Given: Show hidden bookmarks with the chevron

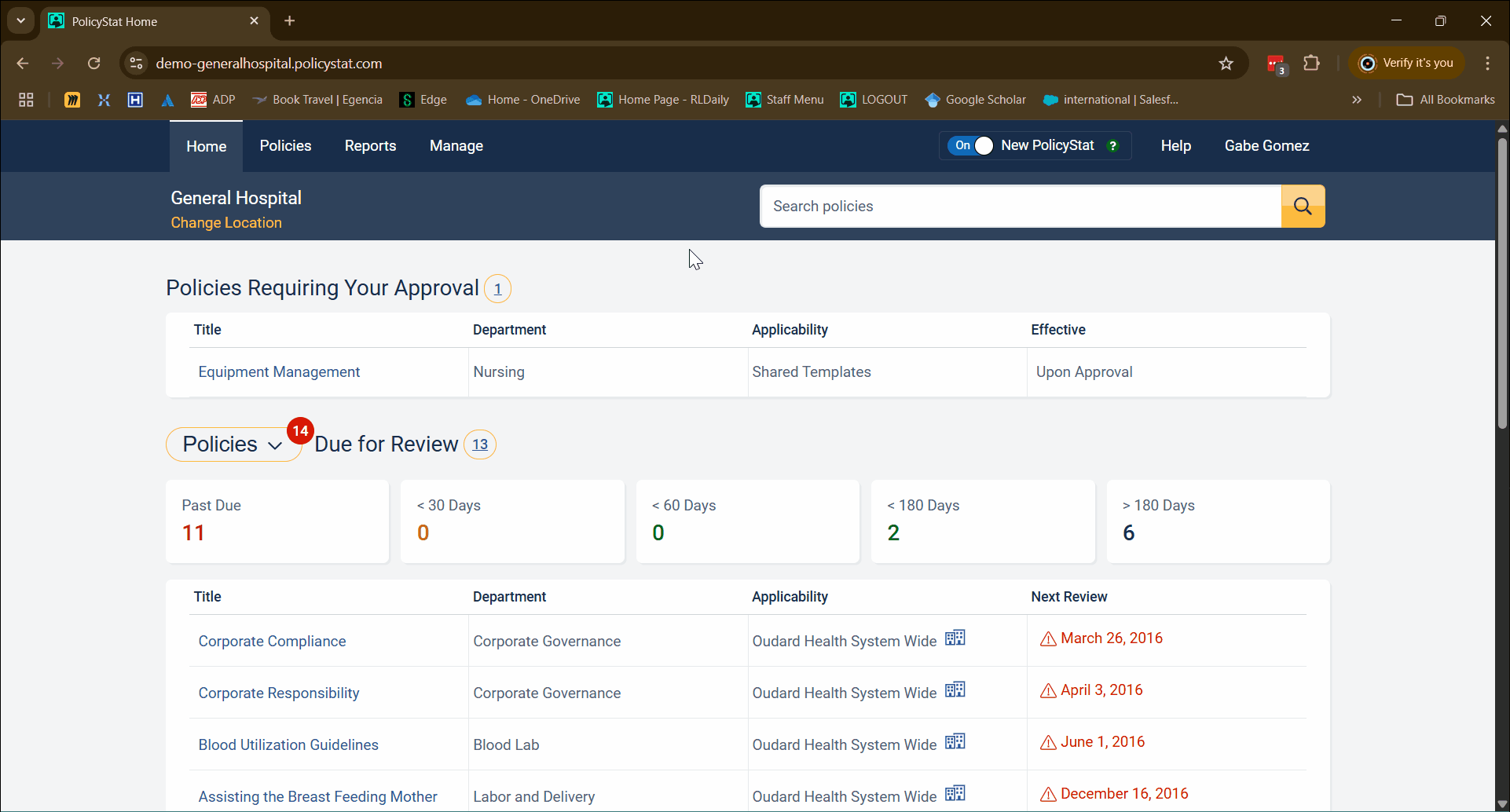Looking at the screenshot, I should click(x=1356, y=100).
